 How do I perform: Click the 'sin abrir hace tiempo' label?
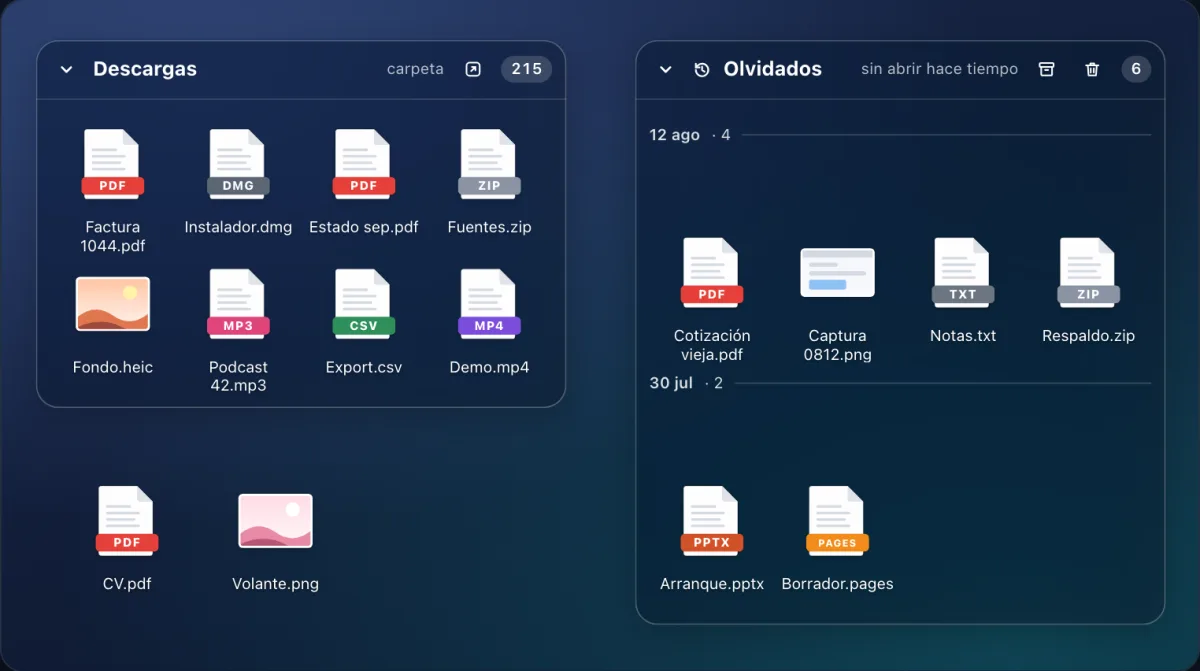click(939, 69)
